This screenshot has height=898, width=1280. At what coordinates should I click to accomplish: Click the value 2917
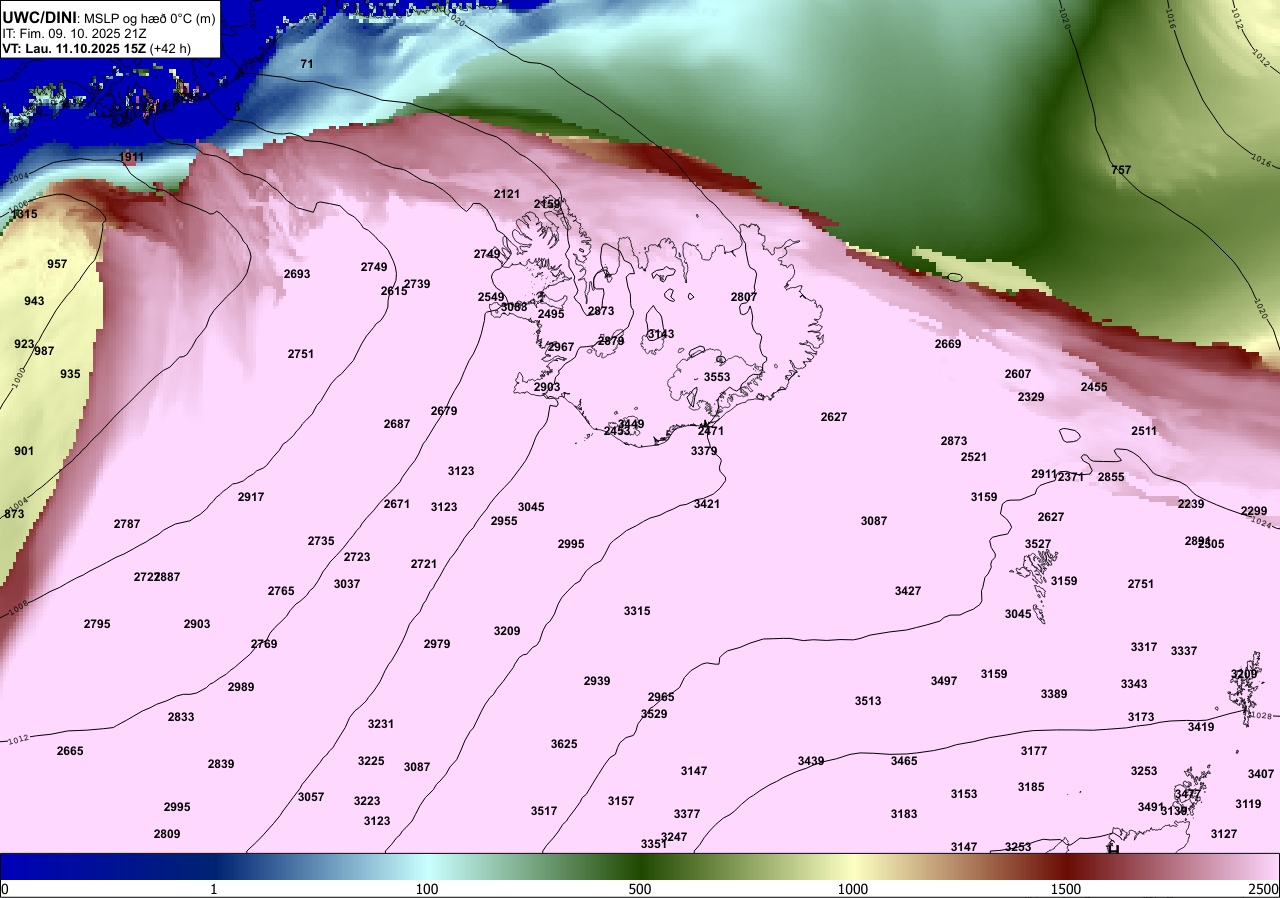251,497
